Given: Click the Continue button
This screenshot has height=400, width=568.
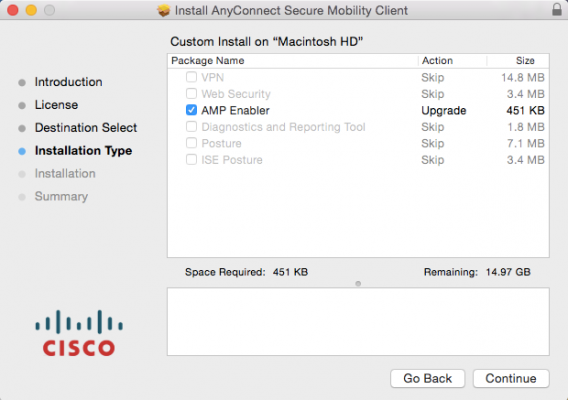Looking at the screenshot, I should pos(511,379).
